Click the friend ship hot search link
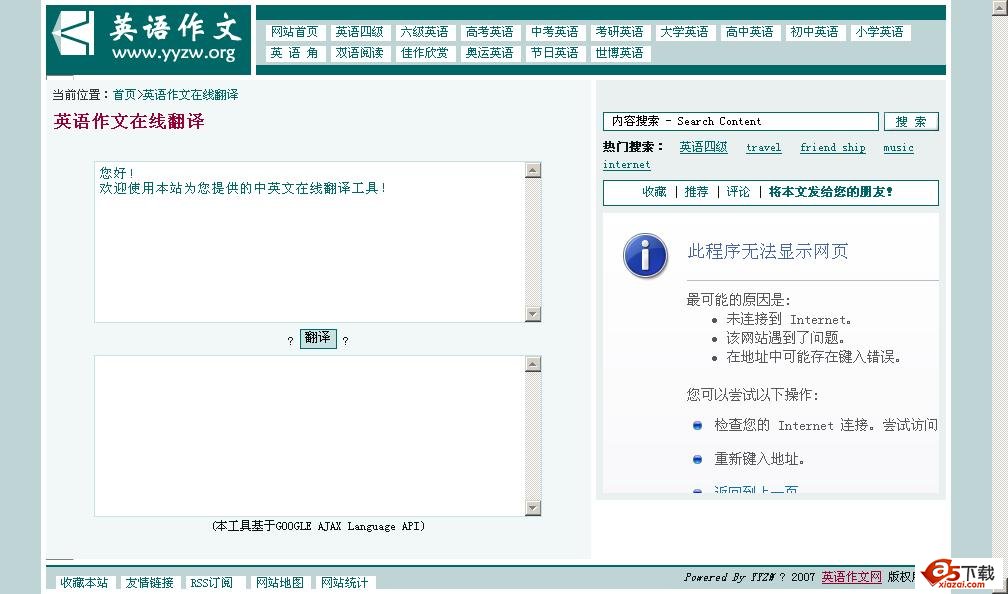 (833, 147)
